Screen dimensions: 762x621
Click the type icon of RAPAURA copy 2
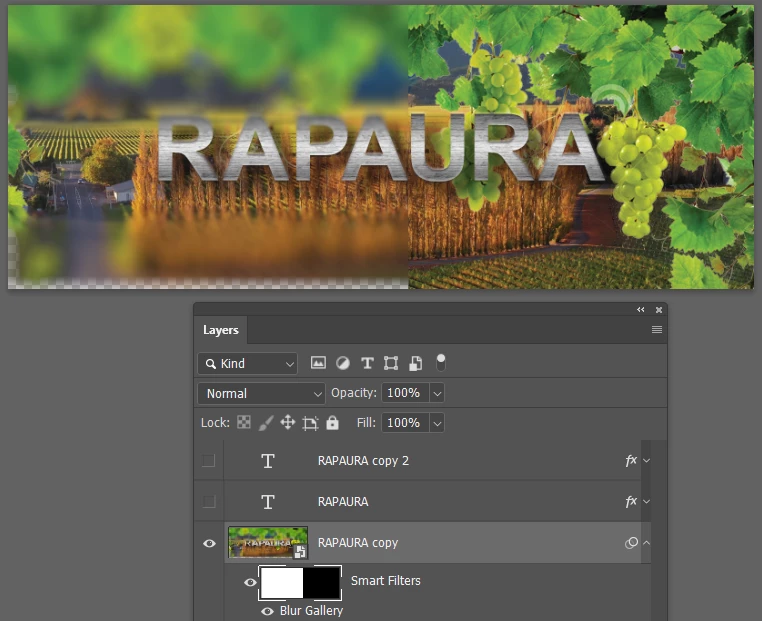point(268,461)
